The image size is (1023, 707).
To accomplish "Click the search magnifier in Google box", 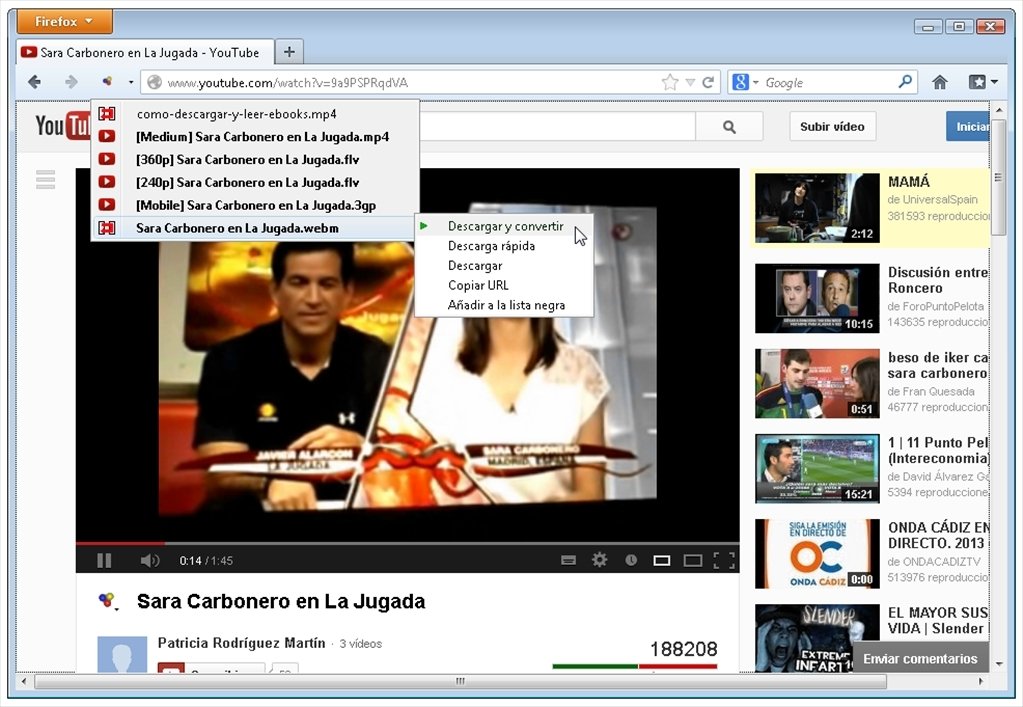I will [x=905, y=82].
